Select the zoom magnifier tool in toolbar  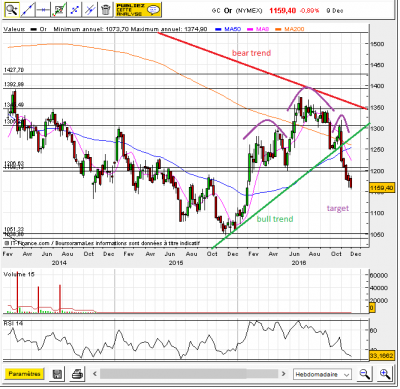(x=12, y=10)
